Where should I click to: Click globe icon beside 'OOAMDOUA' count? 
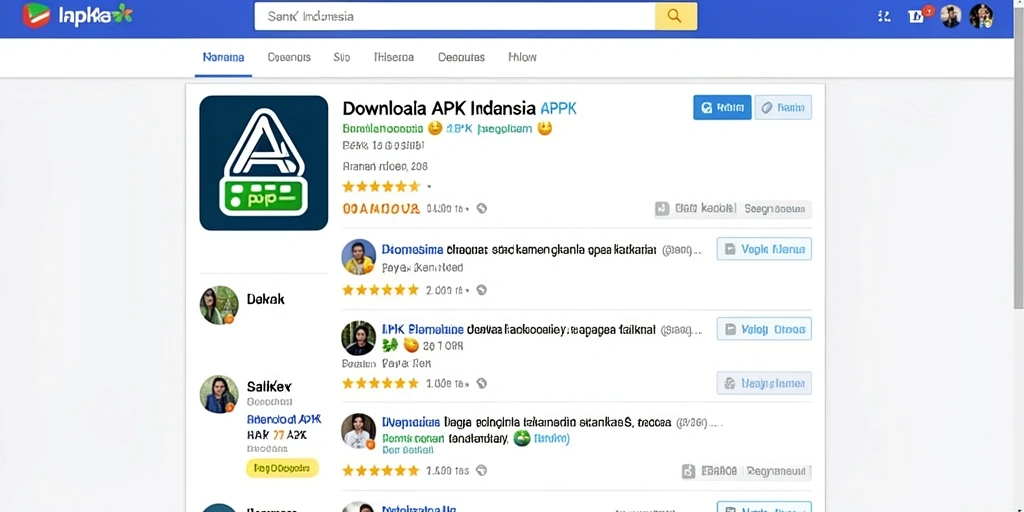point(481,208)
